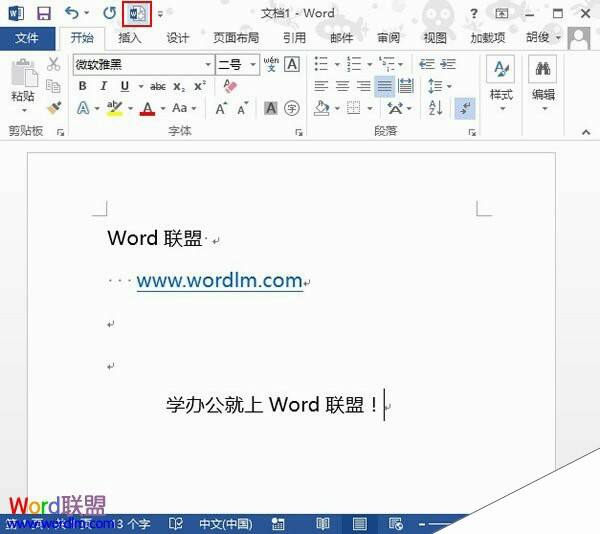The width and height of the screenshot is (600, 534).
Task: Activate the Format Painter brush
Action: coord(54,108)
